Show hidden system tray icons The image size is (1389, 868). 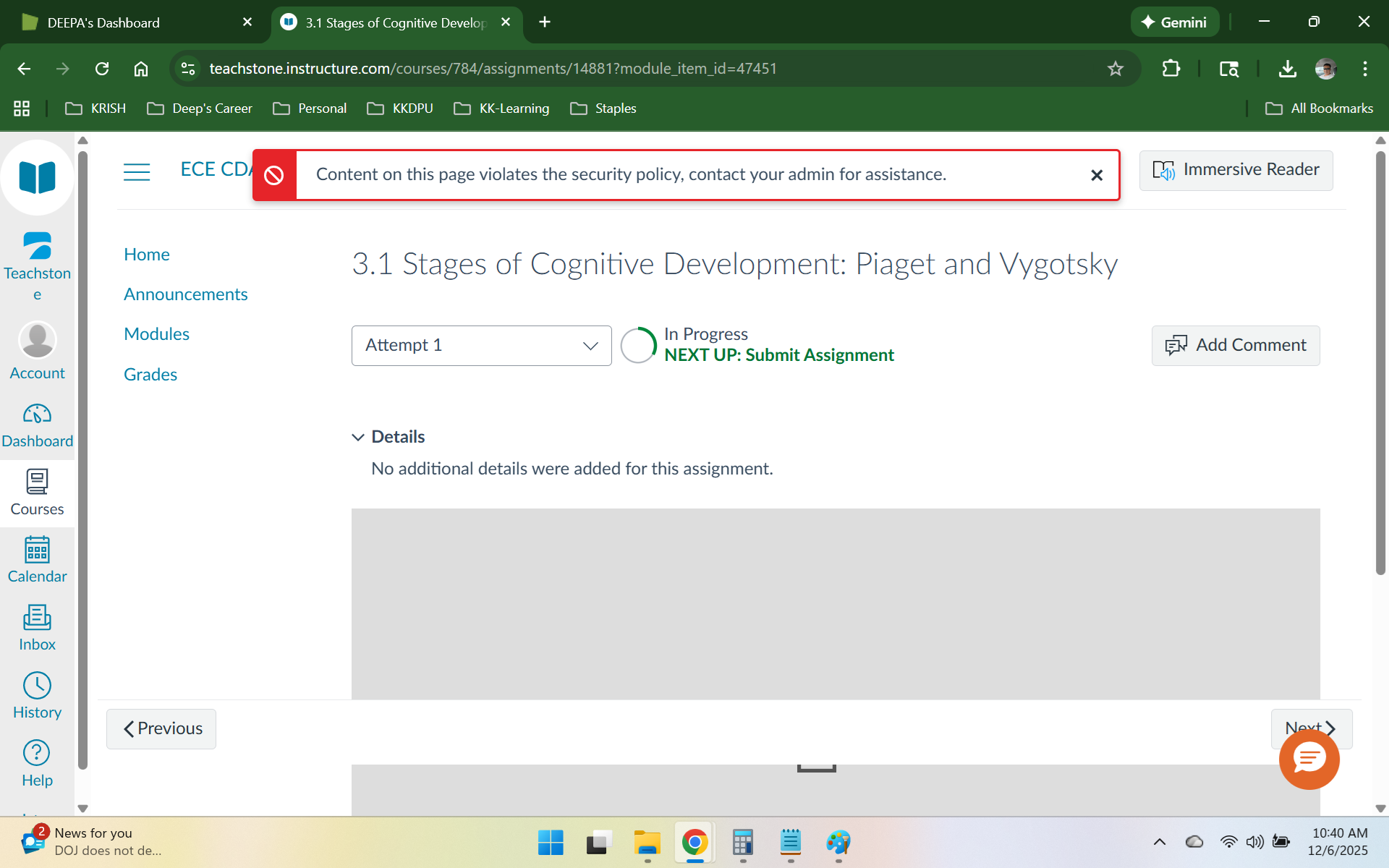[1159, 842]
